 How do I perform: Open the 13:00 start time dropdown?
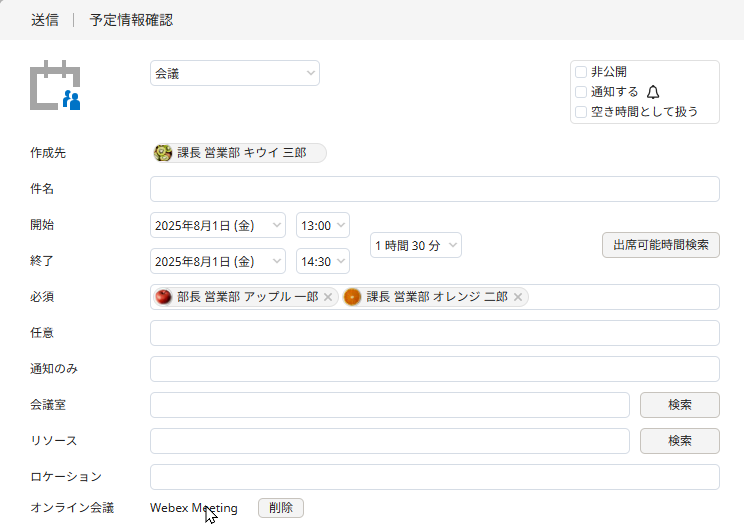pyautogui.click(x=323, y=225)
